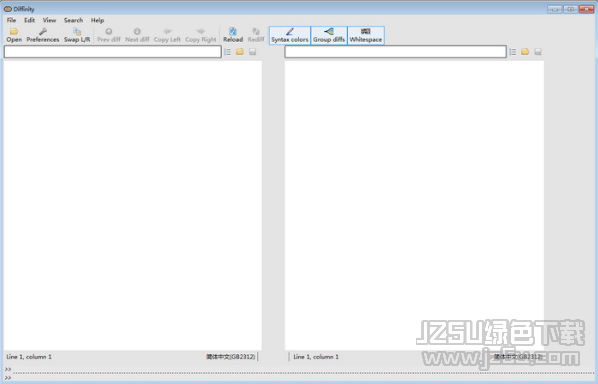Open the Preferences wrench icon
598x384 pixels.
click(43, 31)
